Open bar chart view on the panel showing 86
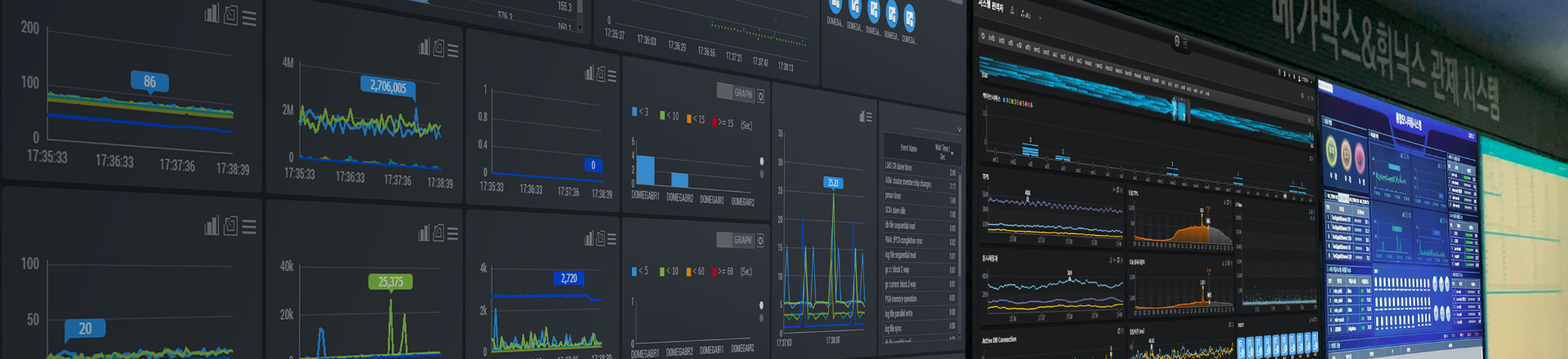The width and height of the screenshot is (1568, 359). pos(212,14)
